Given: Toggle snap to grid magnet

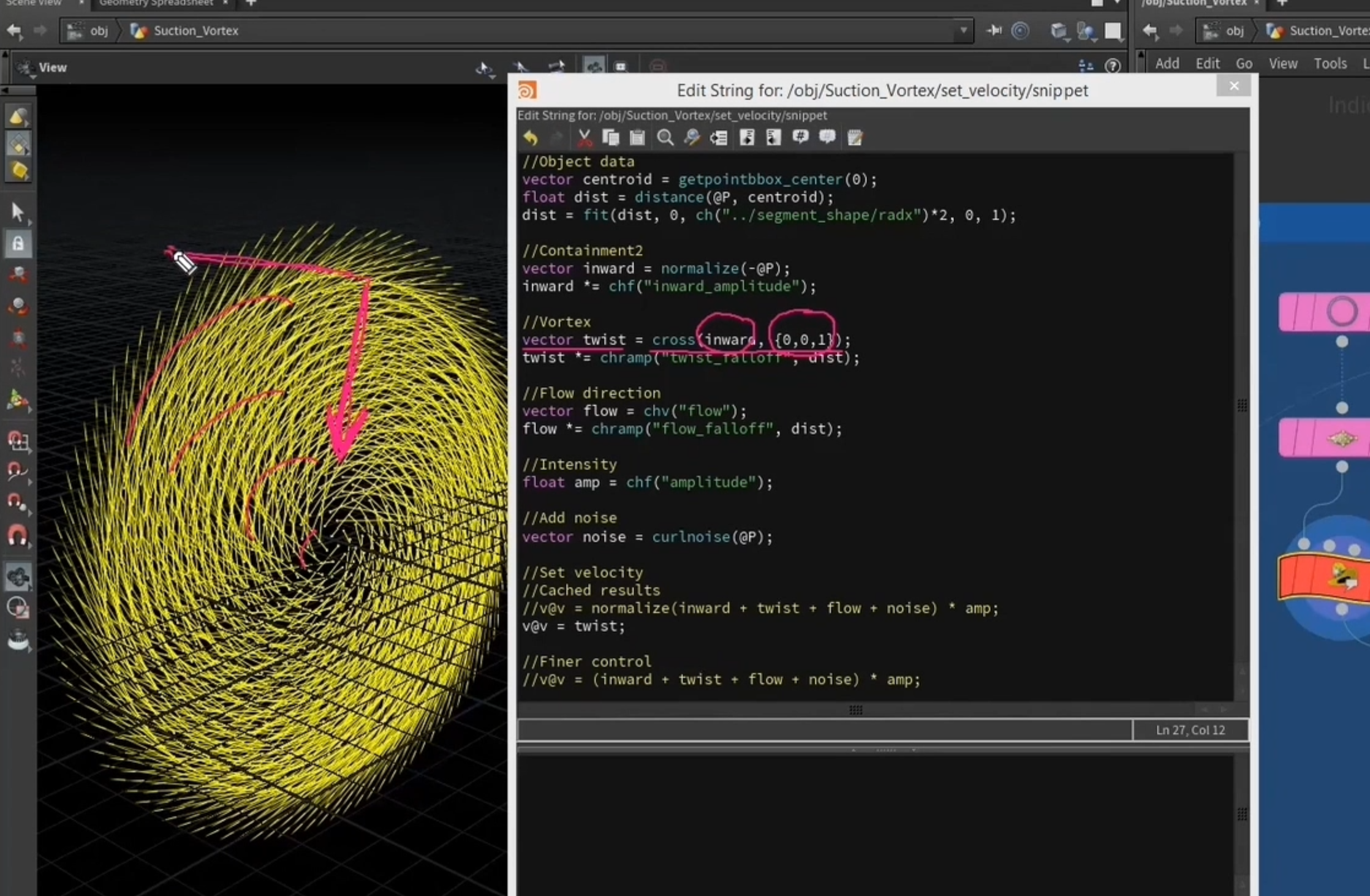Looking at the screenshot, I should (18, 440).
